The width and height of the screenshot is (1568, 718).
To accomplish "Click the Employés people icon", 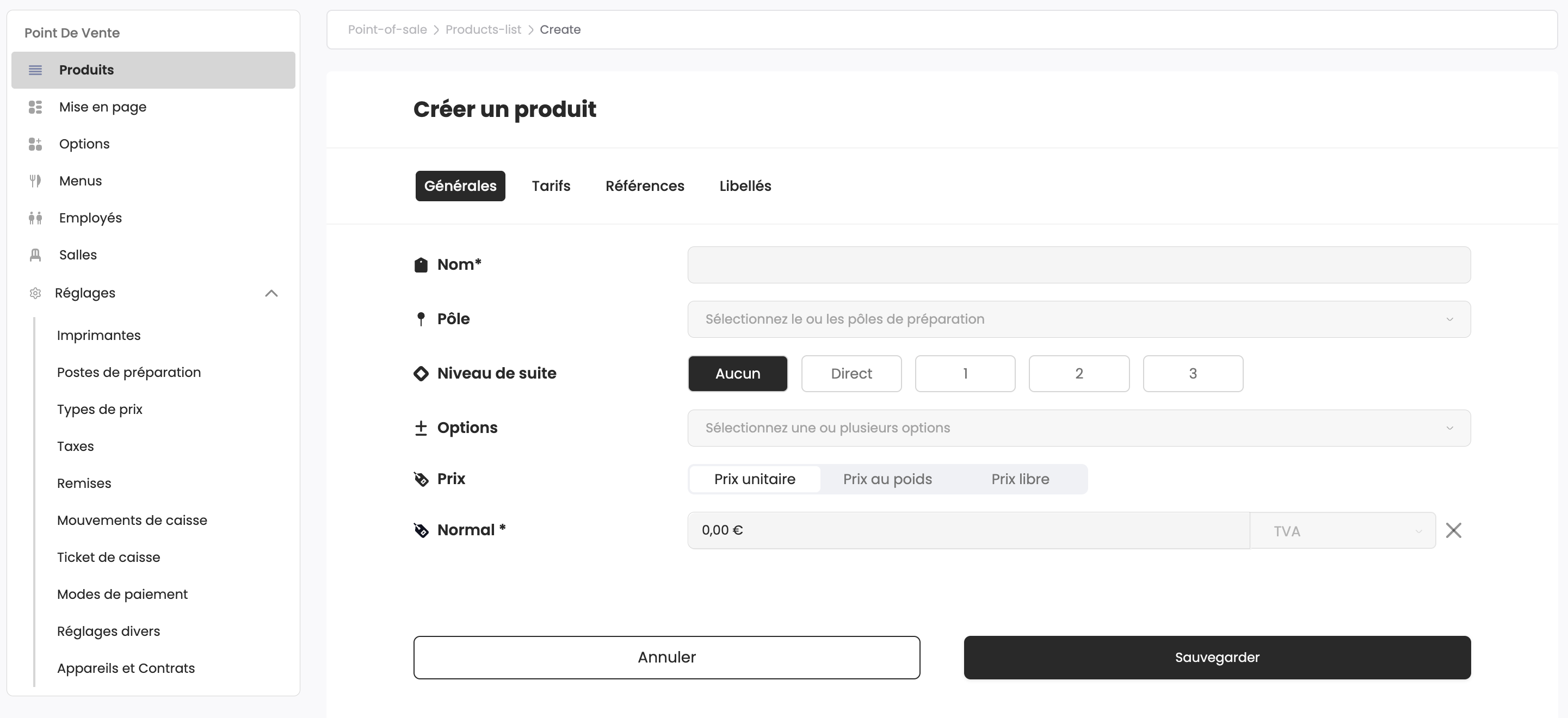I will (x=35, y=218).
